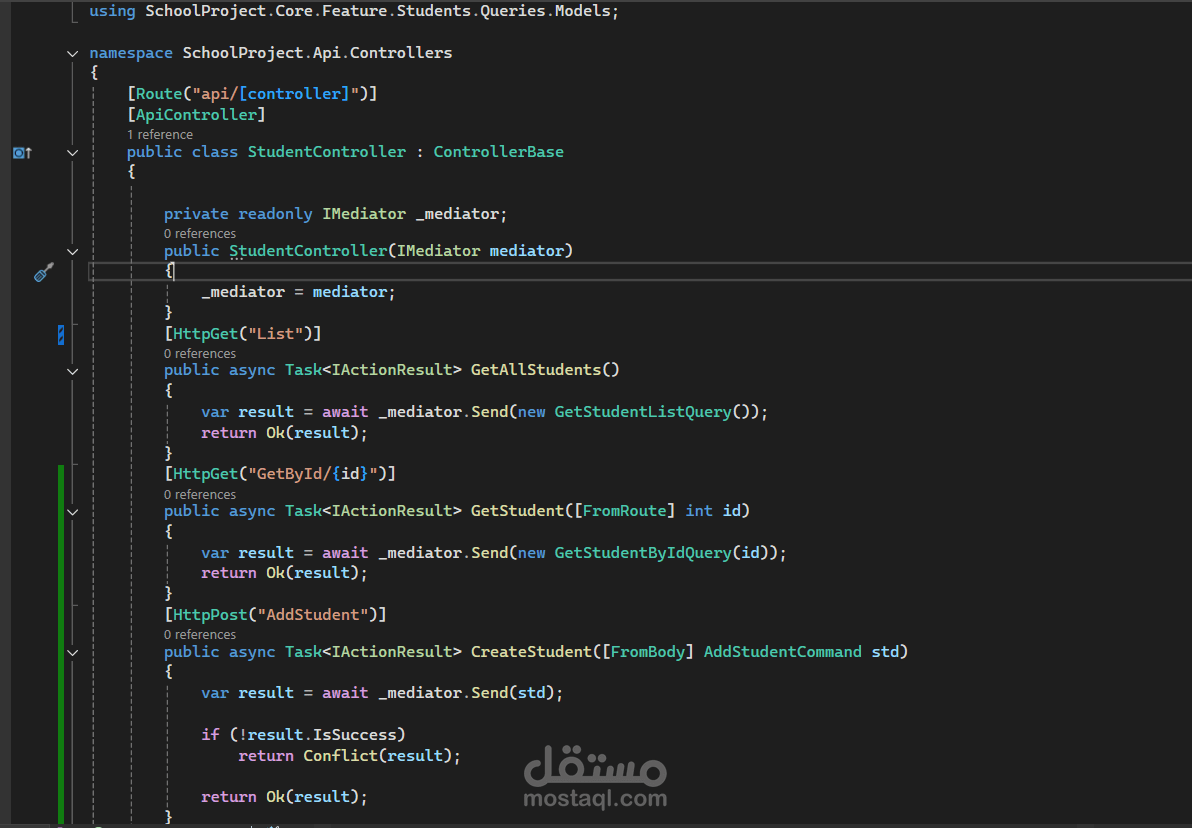Collapse the GetAllStudents method
The image size is (1192, 828).
72,371
